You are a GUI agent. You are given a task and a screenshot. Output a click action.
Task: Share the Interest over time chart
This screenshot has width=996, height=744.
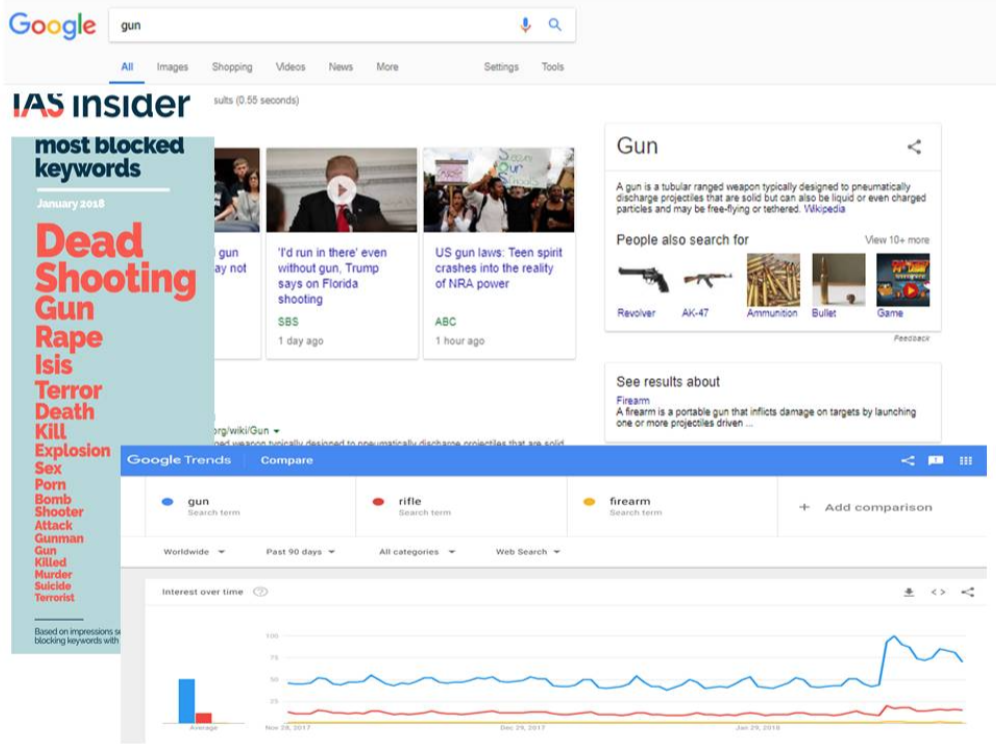click(967, 592)
